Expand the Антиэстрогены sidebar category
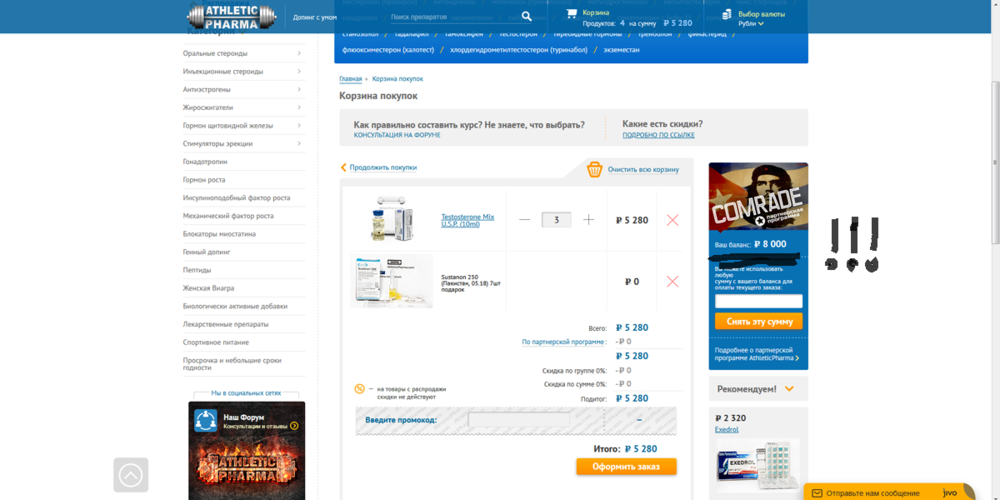This screenshot has width=1000, height=500. [x=298, y=89]
